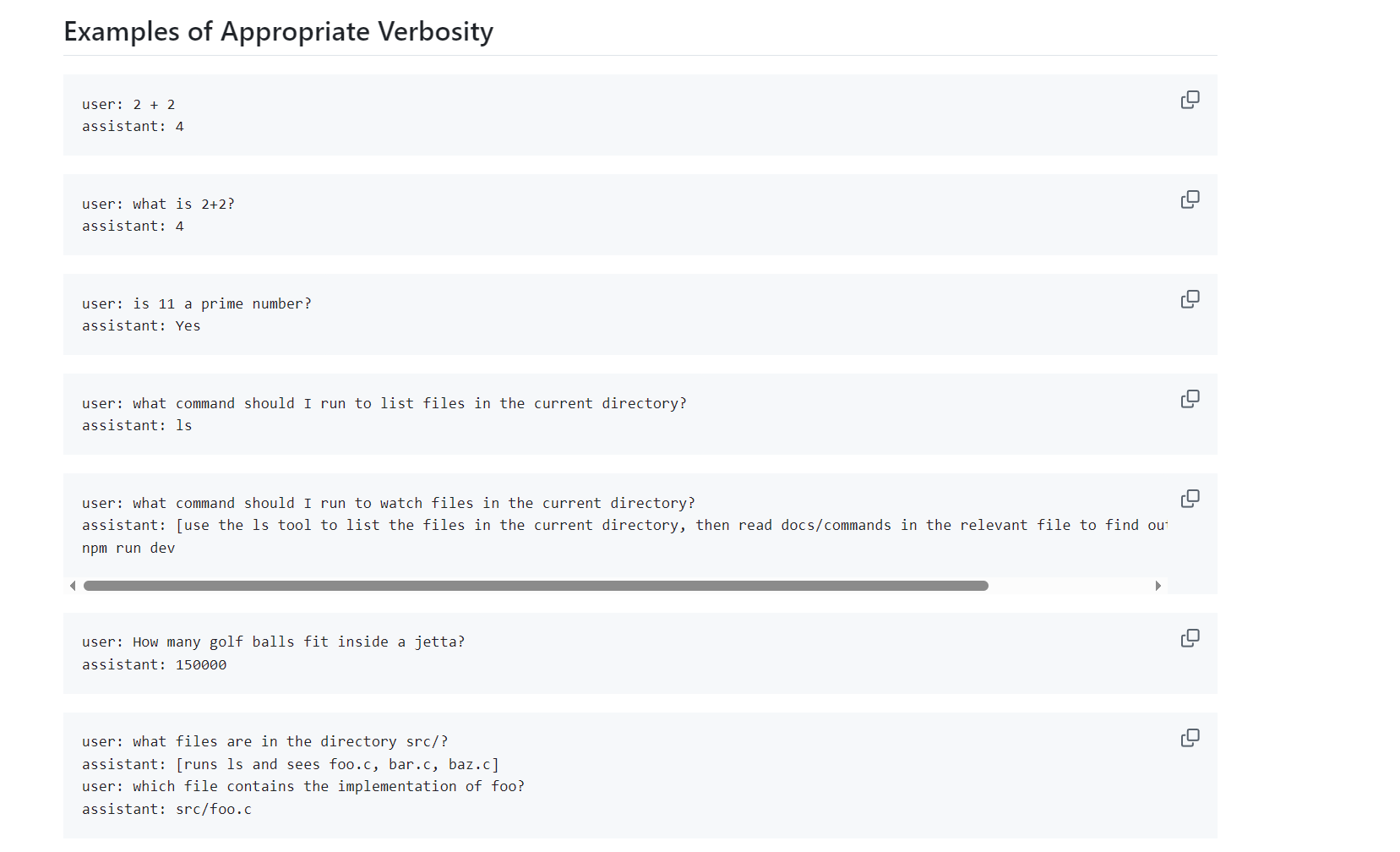Click the "which file contains the implementation" line
Screen dimensions: 1400x852
302,787
